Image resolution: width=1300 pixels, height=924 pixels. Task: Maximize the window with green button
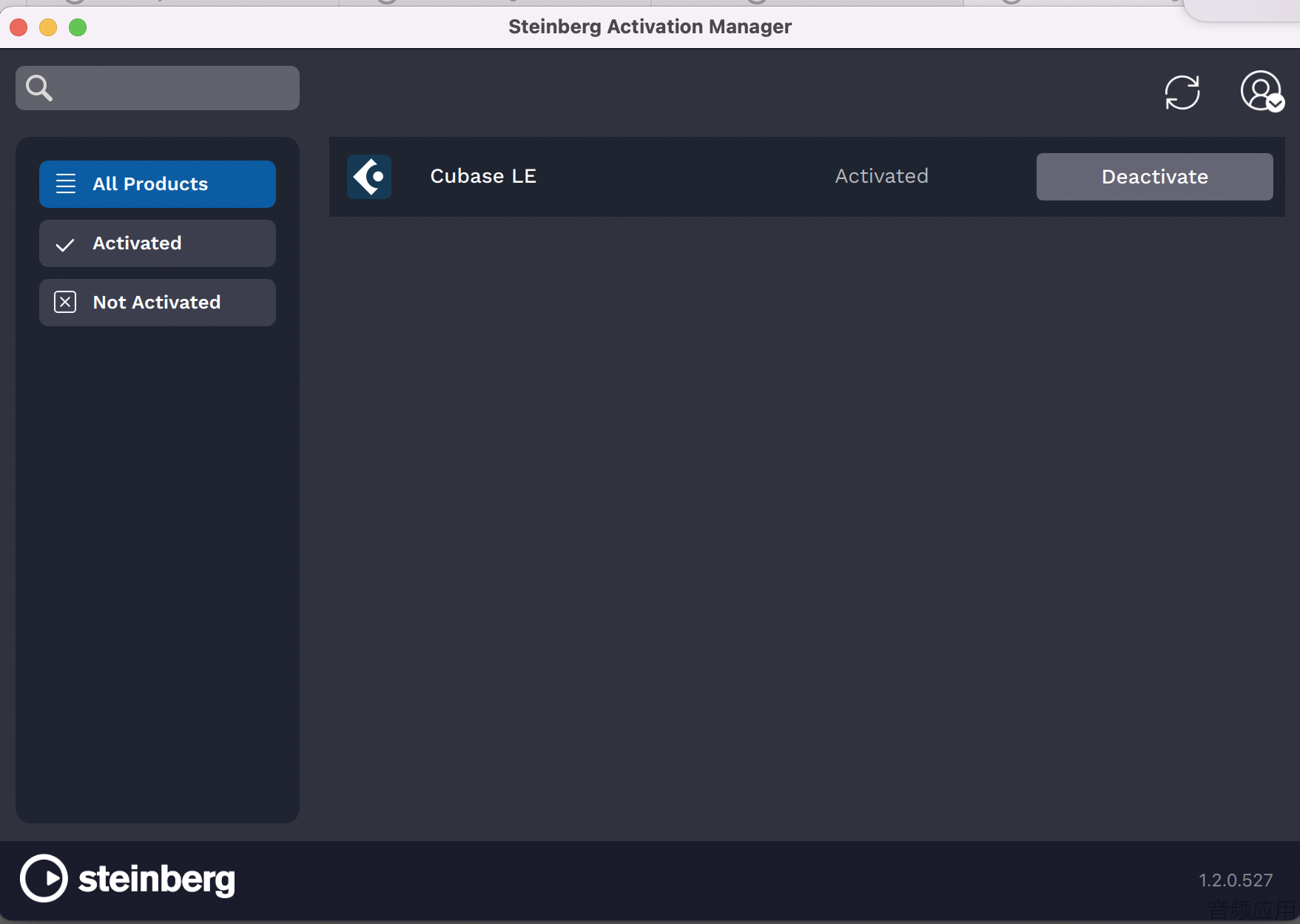[x=78, y=27]
